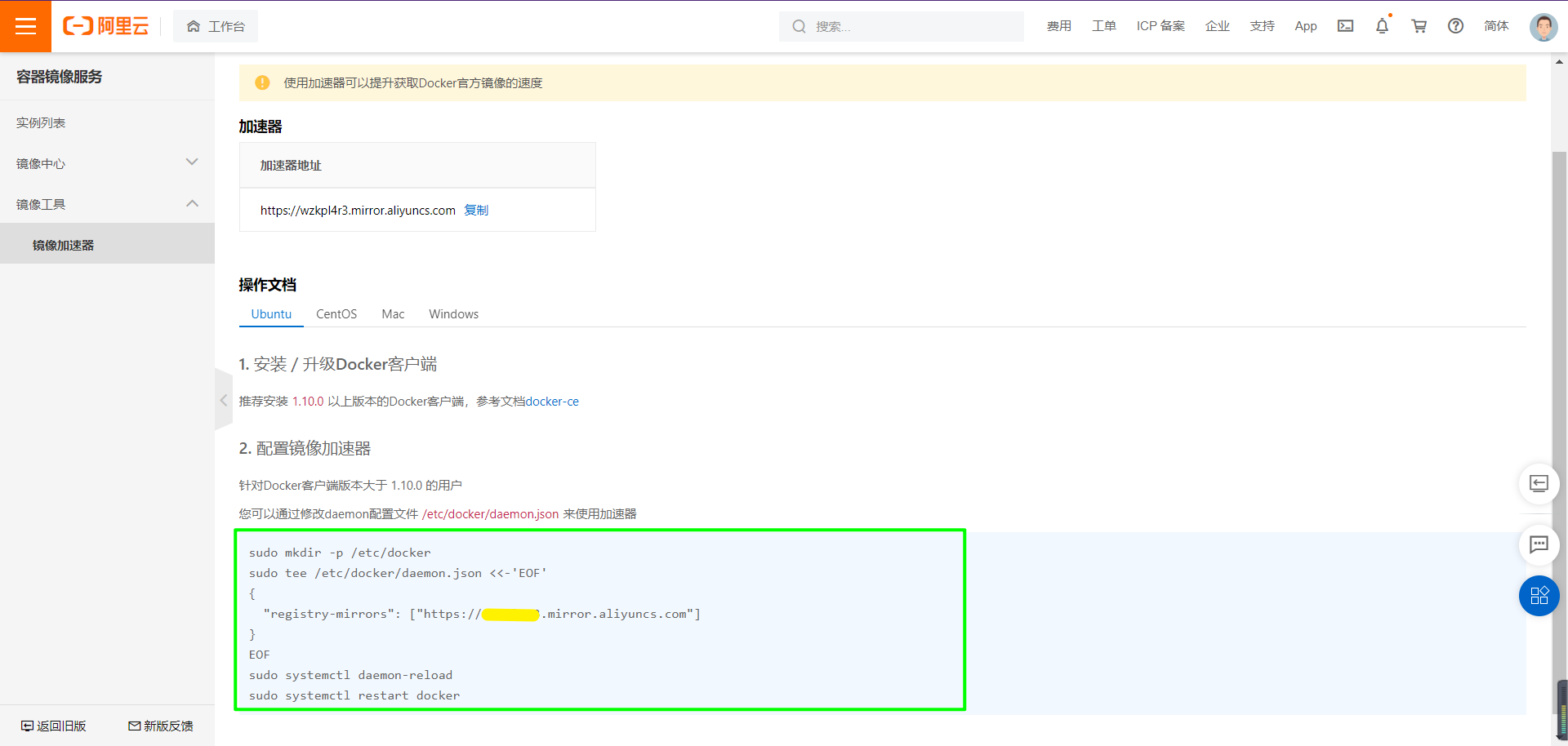The height and width of the screenshot is (746, 1568).
Task: Switch to the CentOS tab
Action: tap(336, 314)
